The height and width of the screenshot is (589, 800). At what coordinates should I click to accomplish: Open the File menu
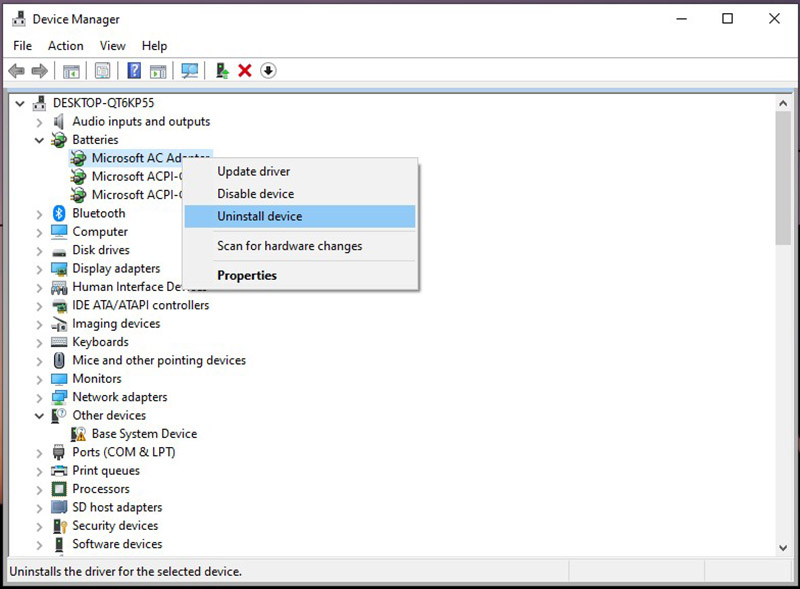pos(22,46)
